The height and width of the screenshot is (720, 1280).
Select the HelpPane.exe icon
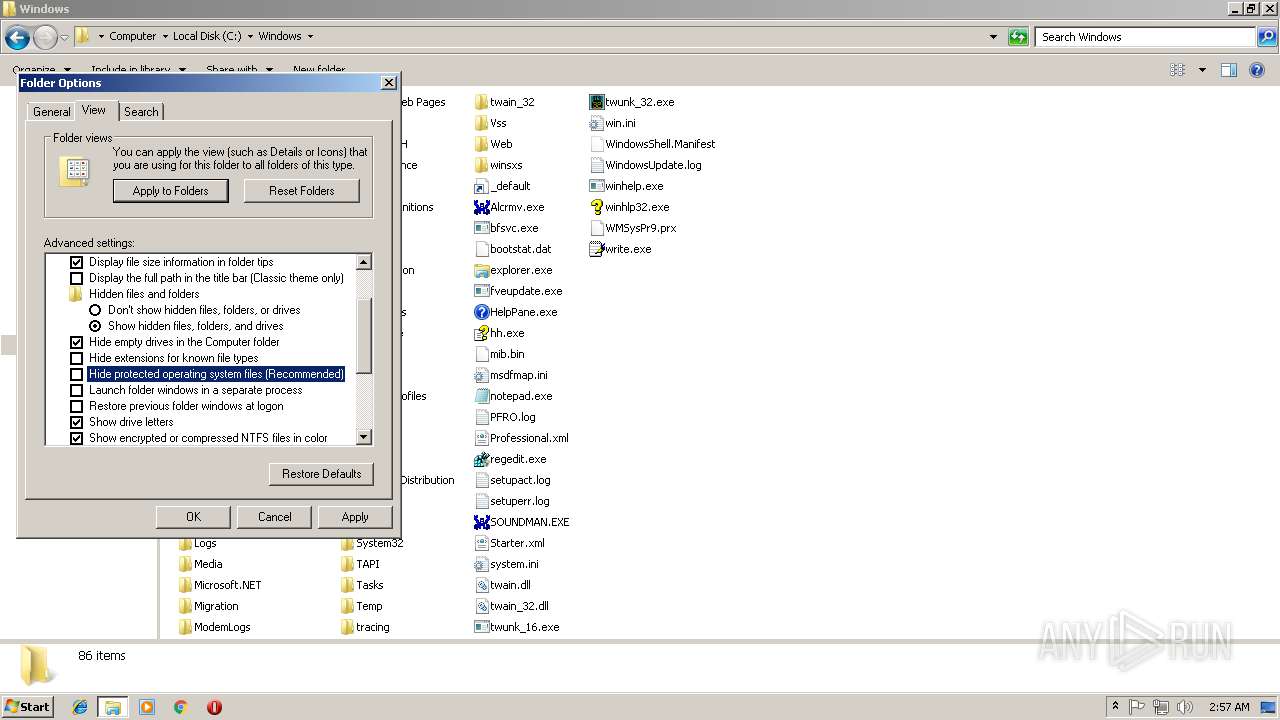click(x=482, y=312)
